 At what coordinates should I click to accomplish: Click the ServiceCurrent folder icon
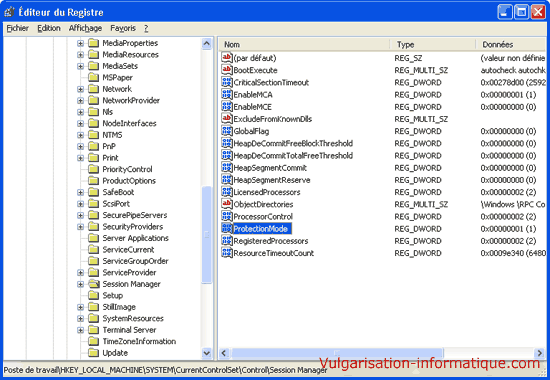93,249
